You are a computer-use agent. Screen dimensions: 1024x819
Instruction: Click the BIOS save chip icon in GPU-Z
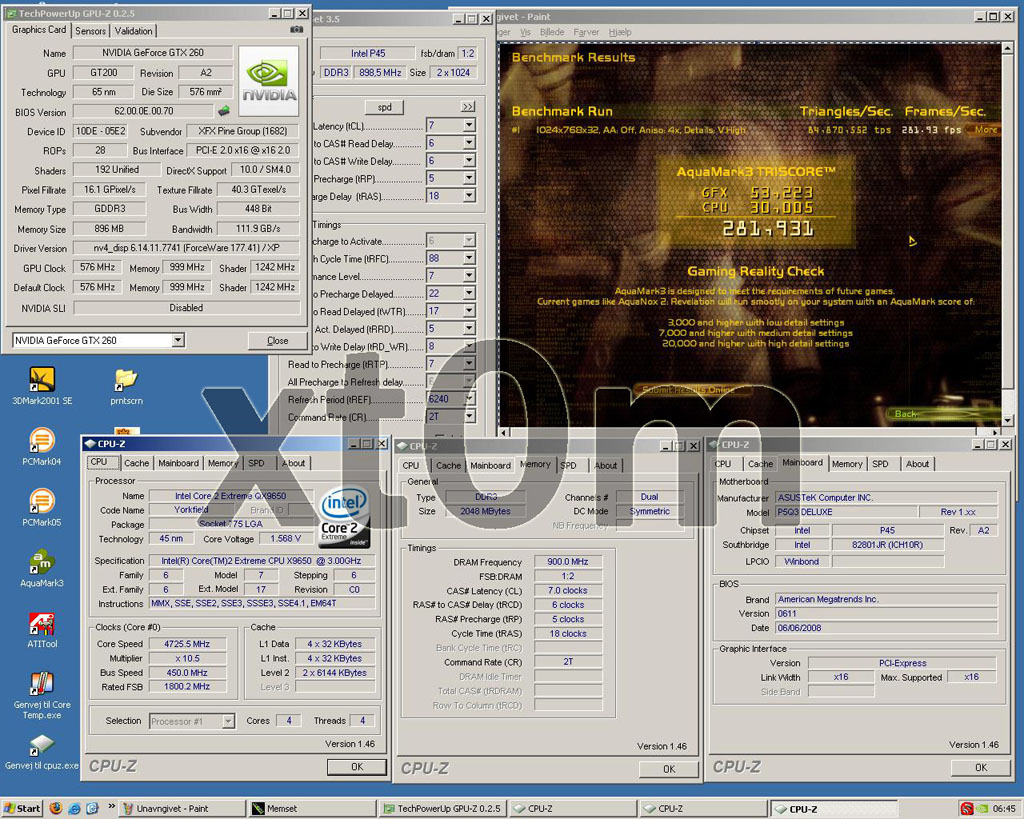click(x=224, y=111)
